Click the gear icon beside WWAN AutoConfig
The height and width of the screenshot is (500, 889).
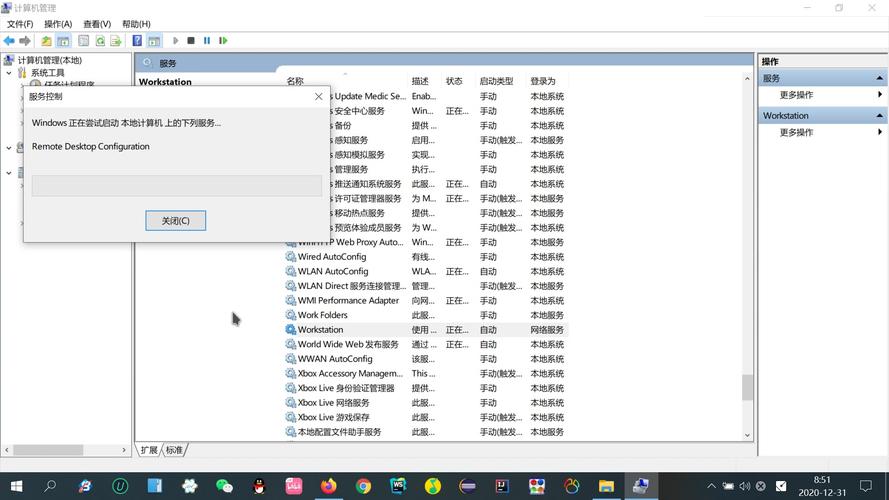291,359
